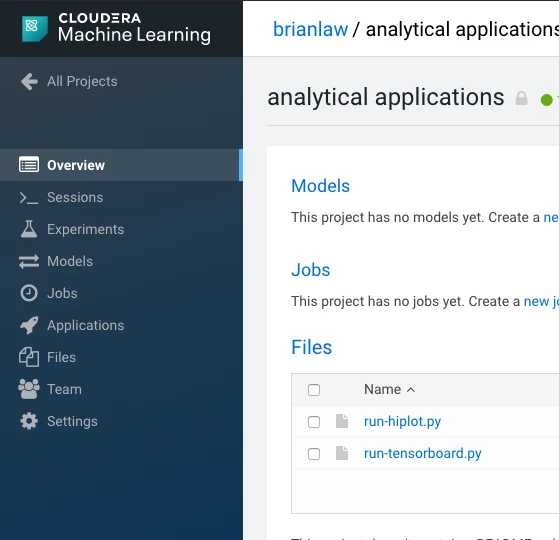Click 'This project has no jobs yet' text
The height and width of the screenshot is (540, 559).
(378, 302)
